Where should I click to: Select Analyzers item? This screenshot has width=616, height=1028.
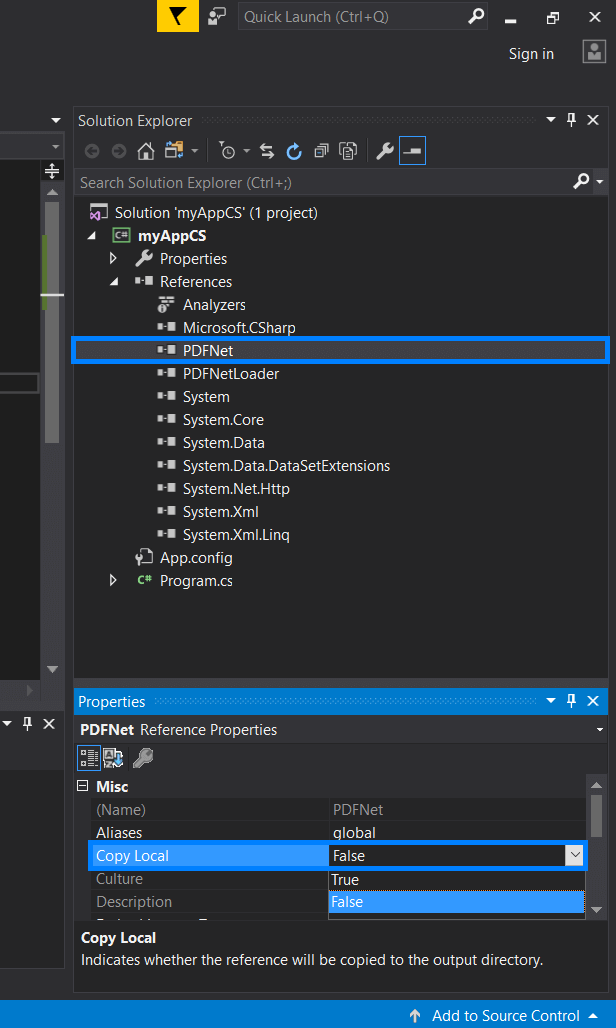click(x=214, y=305)
